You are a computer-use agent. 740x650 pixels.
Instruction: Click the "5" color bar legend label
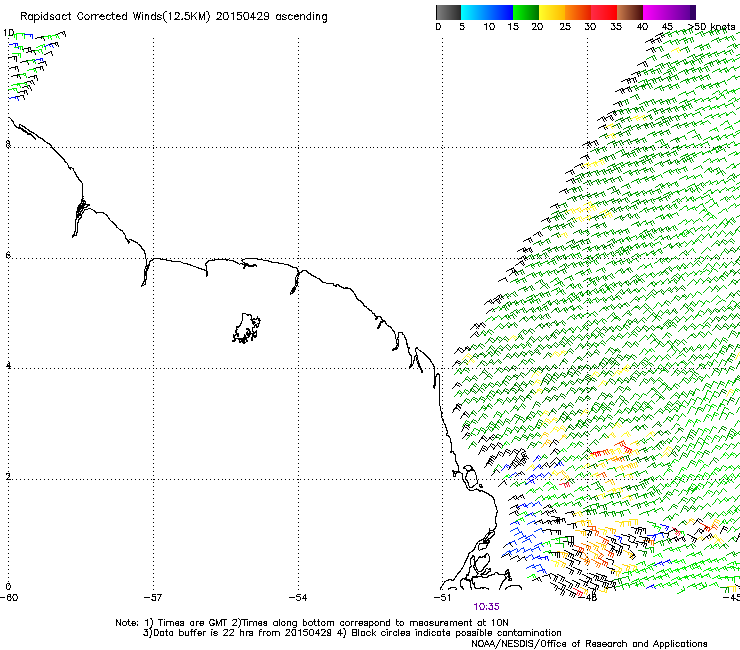(462, 27)
